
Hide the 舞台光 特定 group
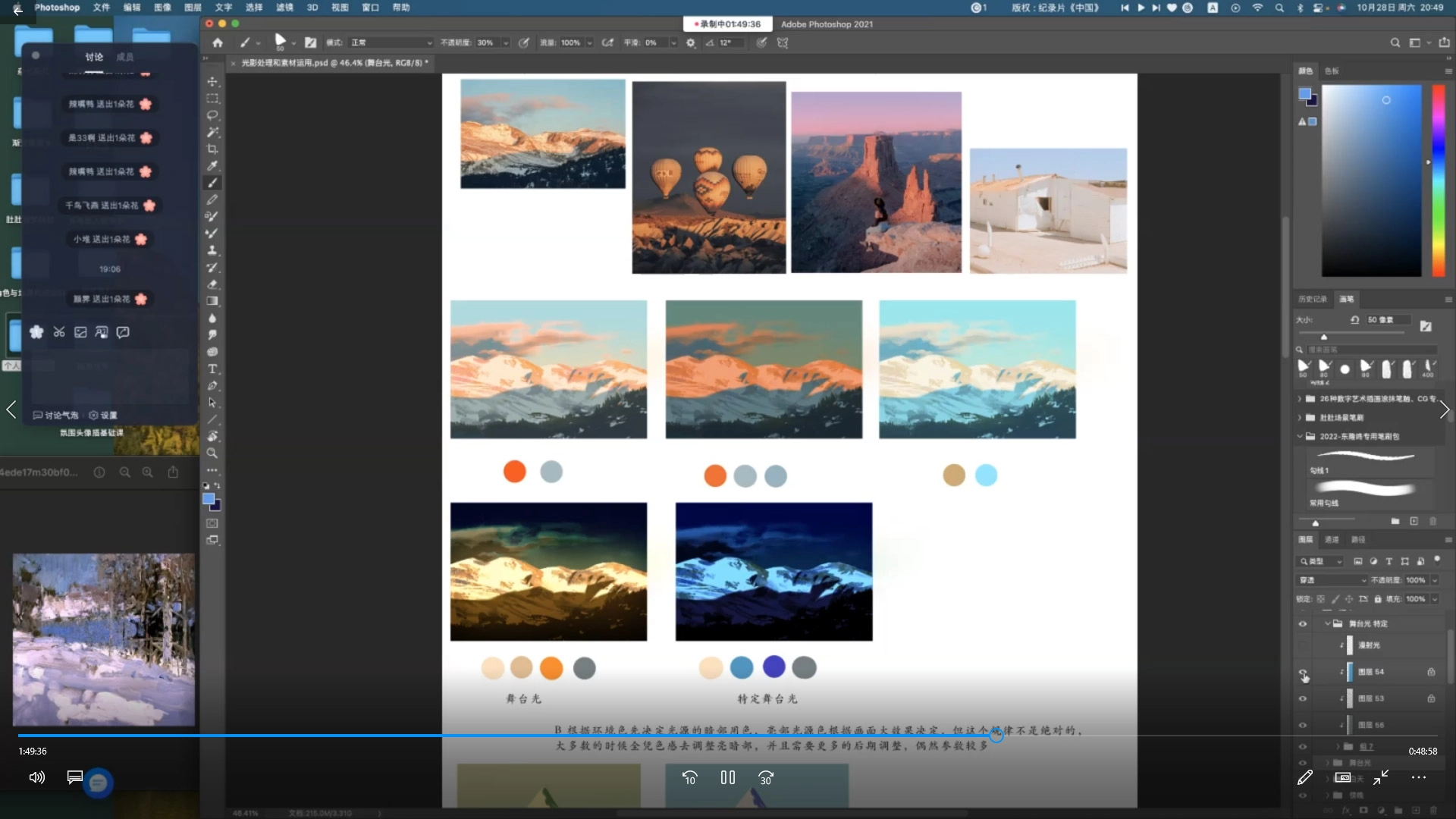click(1303, 624)
